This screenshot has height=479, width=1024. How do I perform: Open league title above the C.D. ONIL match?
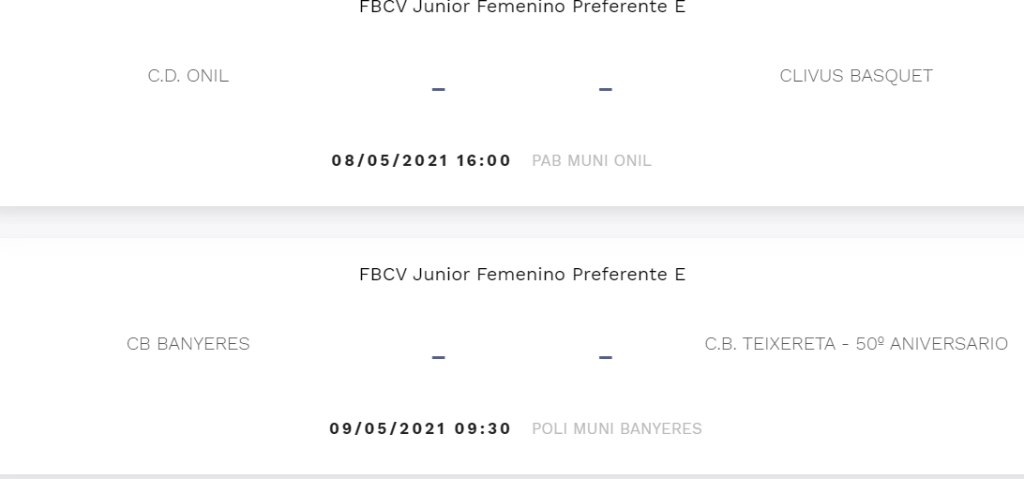click(x=522, y=8)
